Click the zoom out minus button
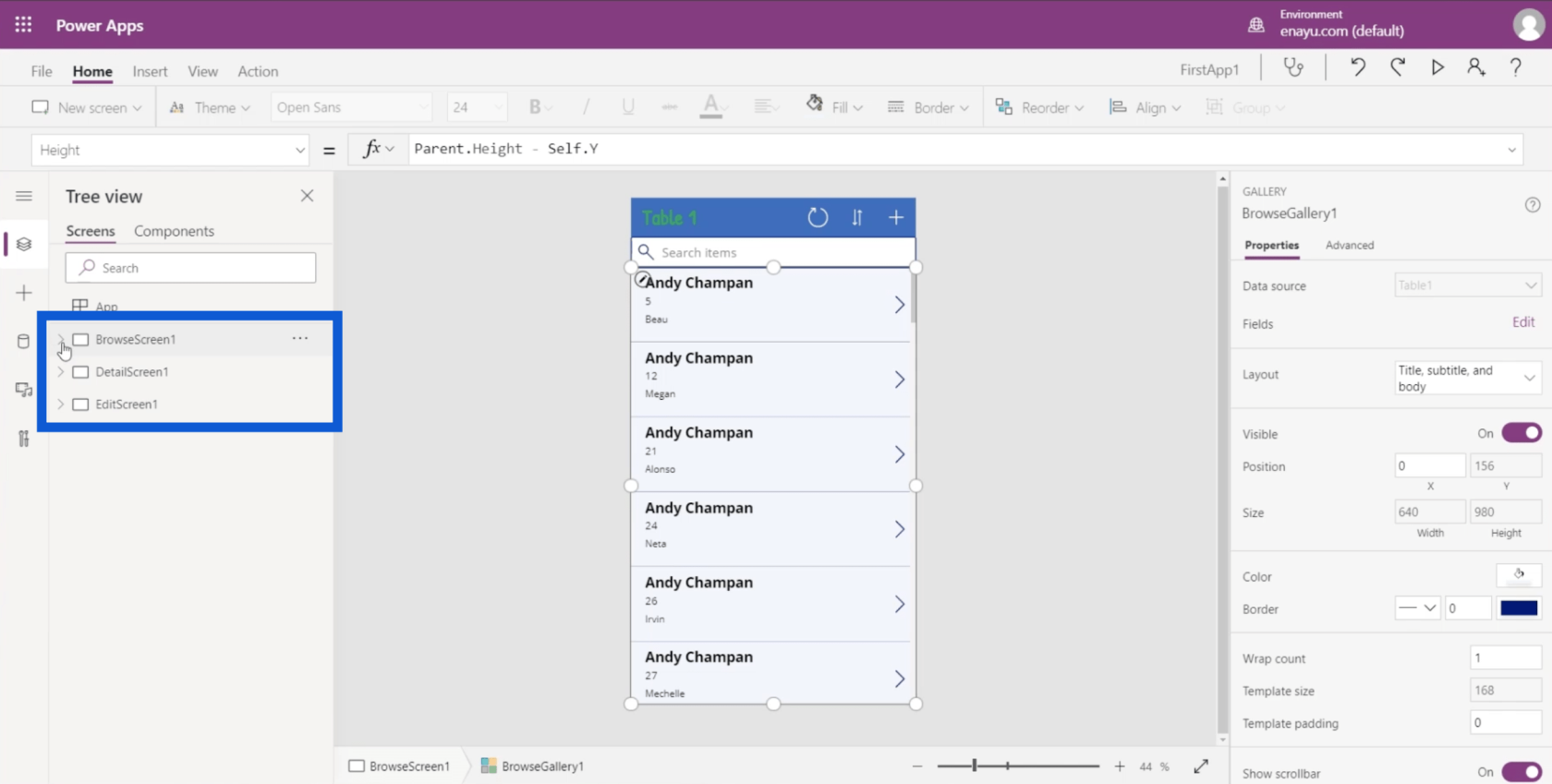1552x784 pixels. (917, 766)
